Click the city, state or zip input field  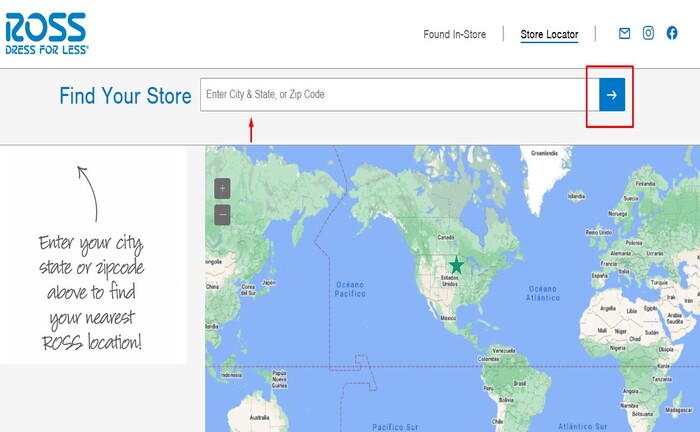coord(392,95)
